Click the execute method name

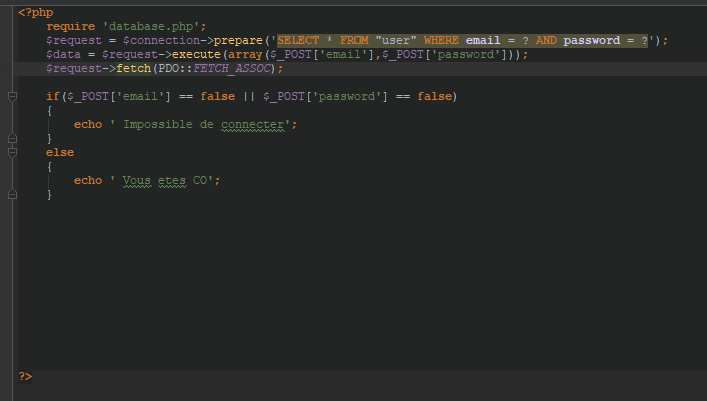click(197, 55)
